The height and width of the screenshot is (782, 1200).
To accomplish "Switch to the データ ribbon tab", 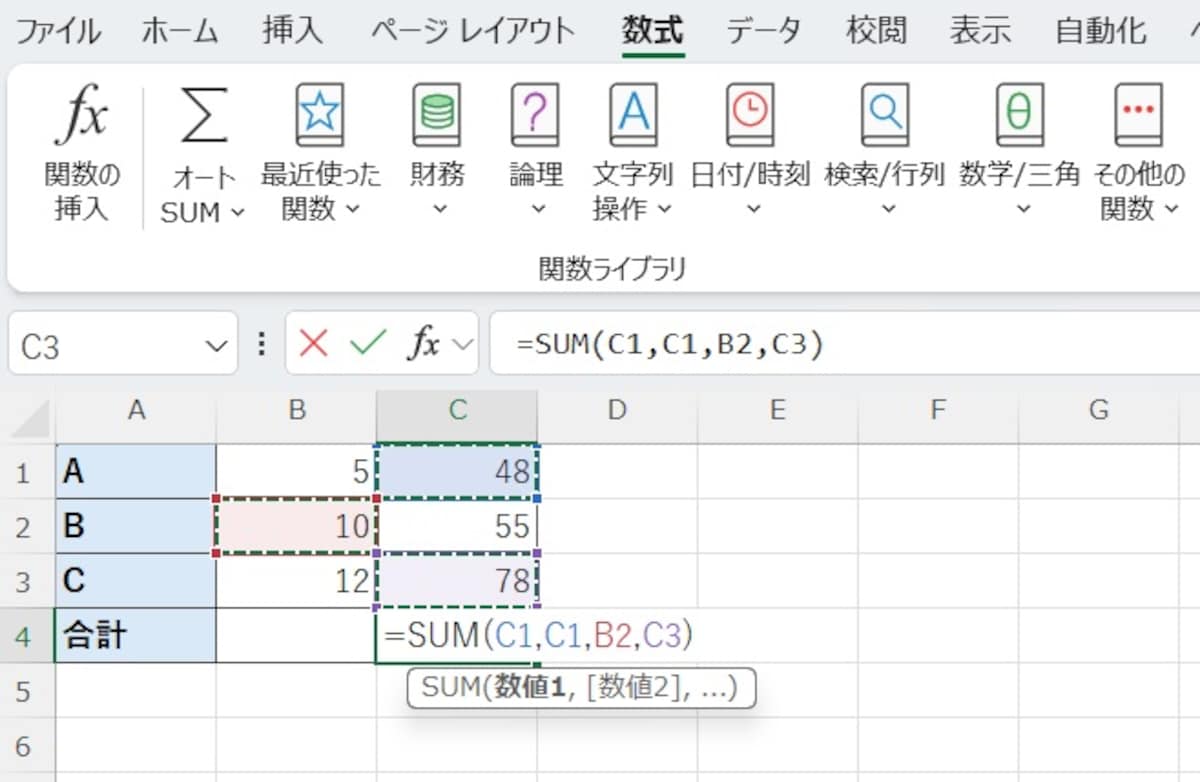I will tap(765, 30).
